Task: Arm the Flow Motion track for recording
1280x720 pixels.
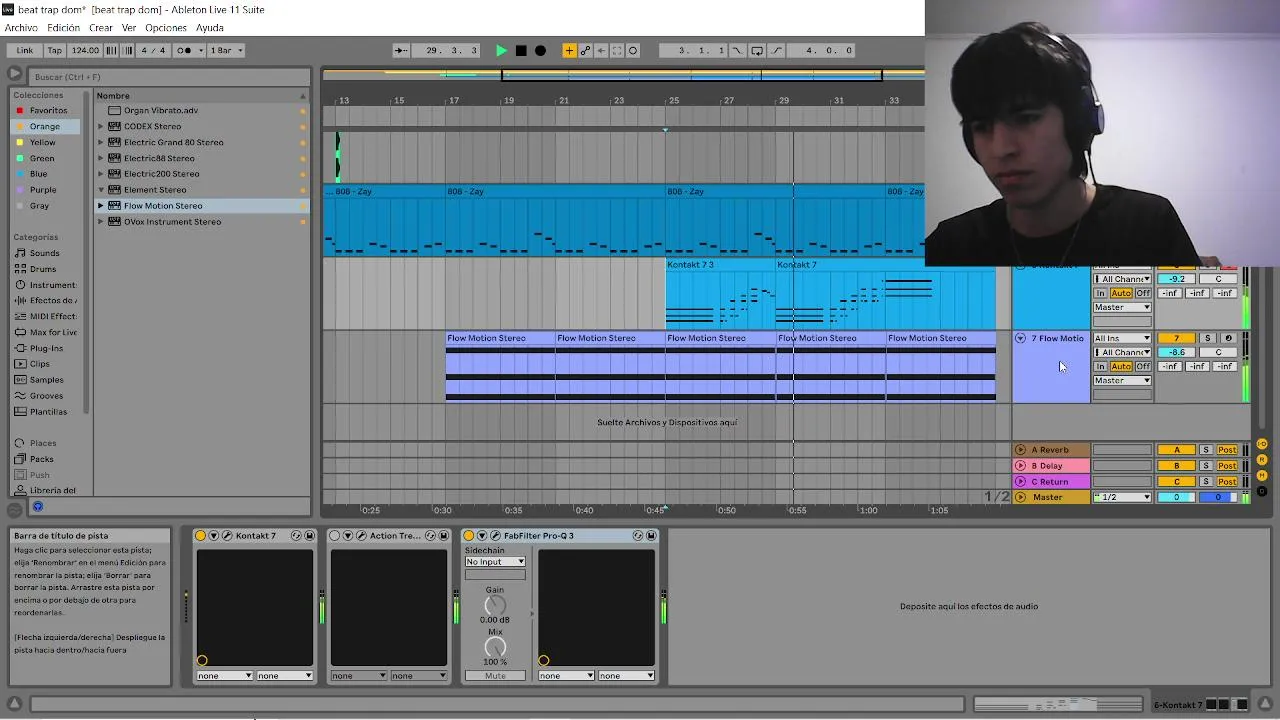Action: coord(1229,338)
